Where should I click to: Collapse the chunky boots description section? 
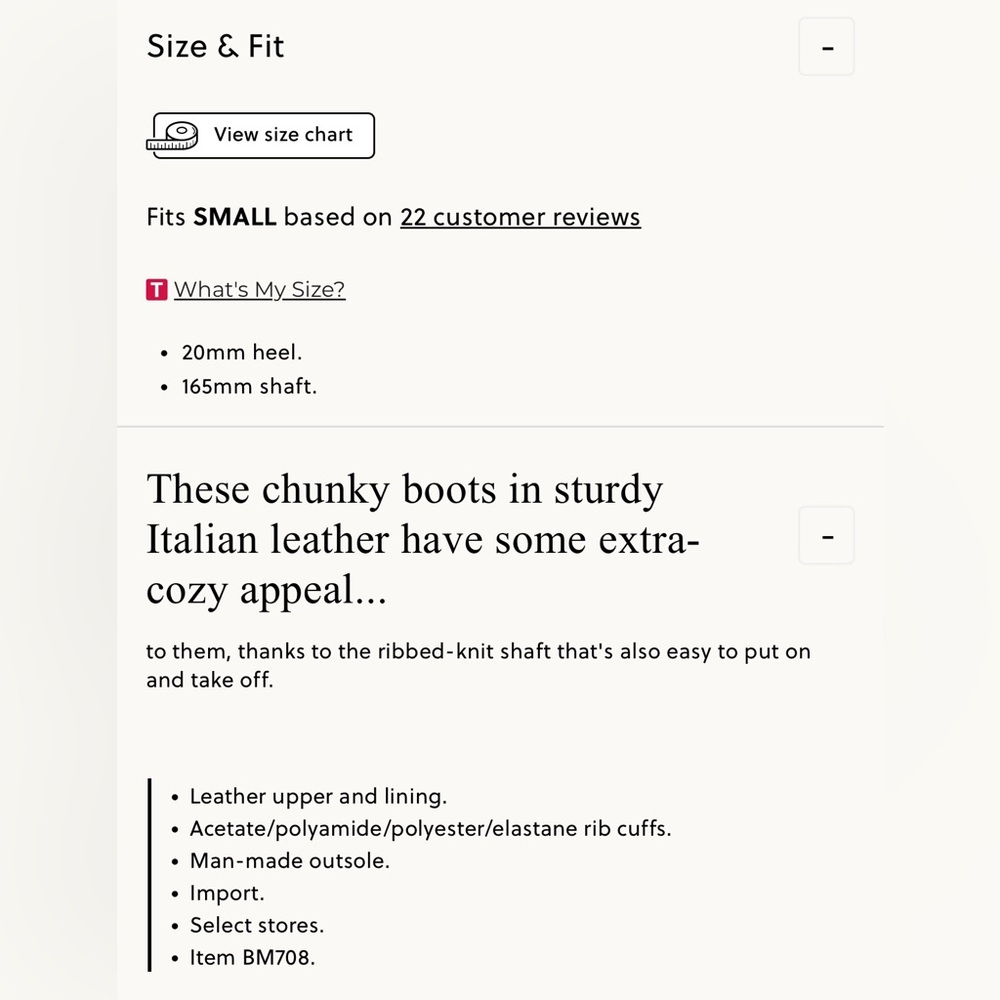[x=826, y=536]
